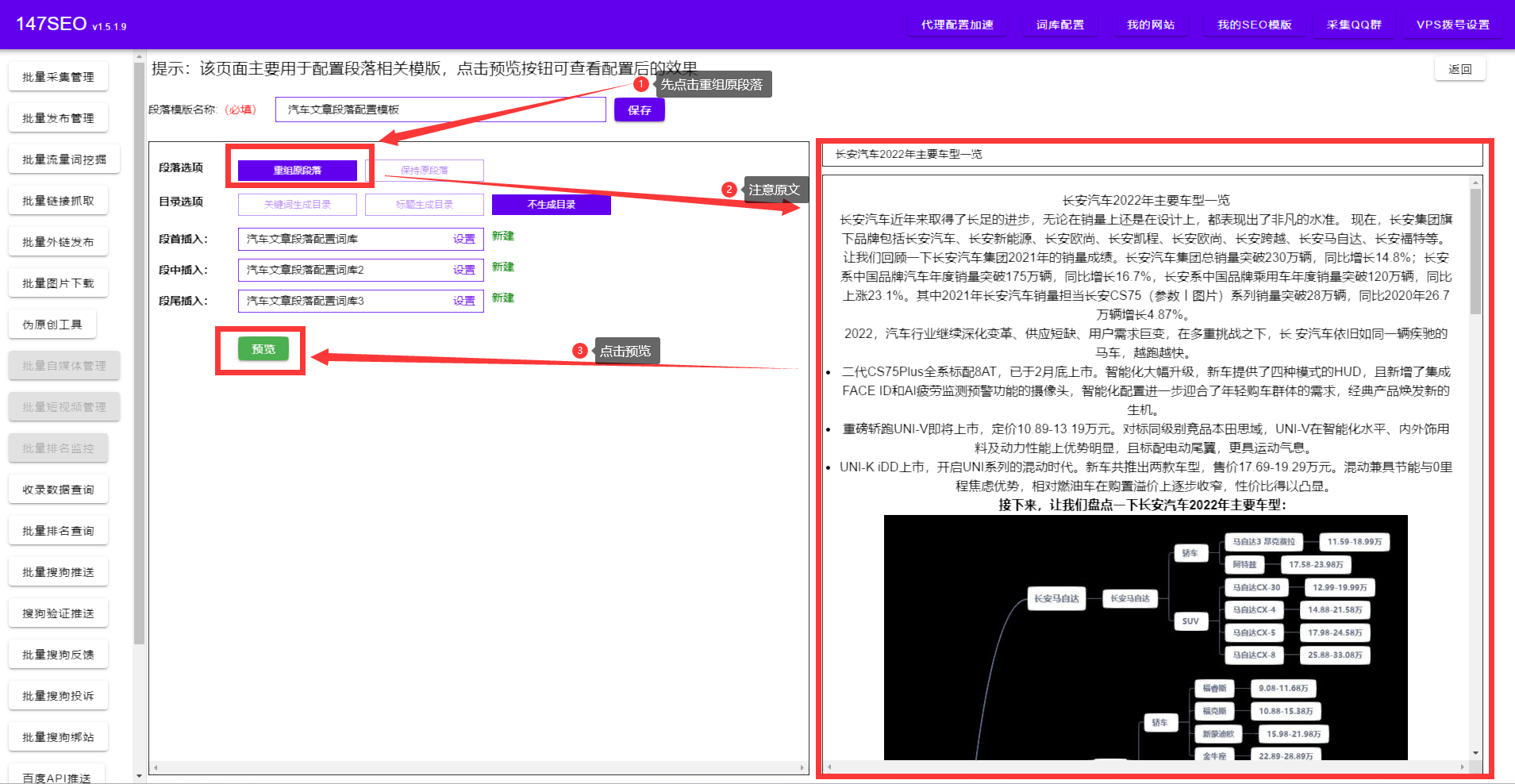Open 批量外链发布 in sidebar
Image resolution: width=1515 pixels, height=784 pixels.
(x=58, y=242)
